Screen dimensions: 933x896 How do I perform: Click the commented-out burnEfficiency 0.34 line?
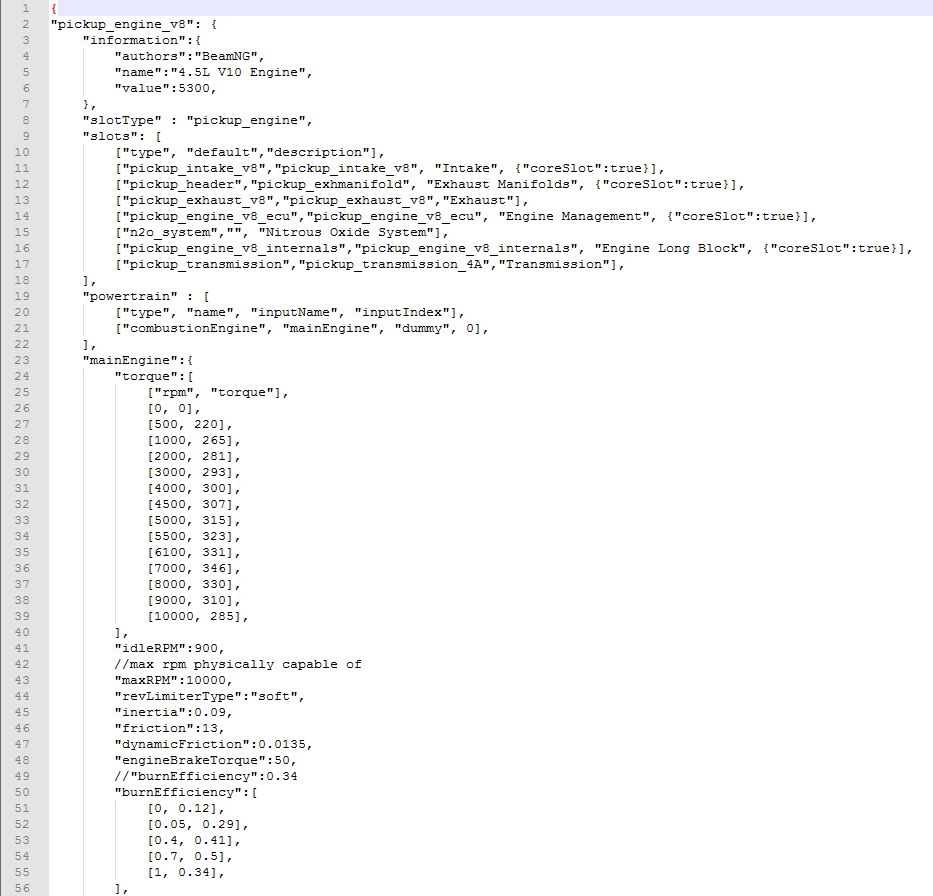click(x=205, y=776)
